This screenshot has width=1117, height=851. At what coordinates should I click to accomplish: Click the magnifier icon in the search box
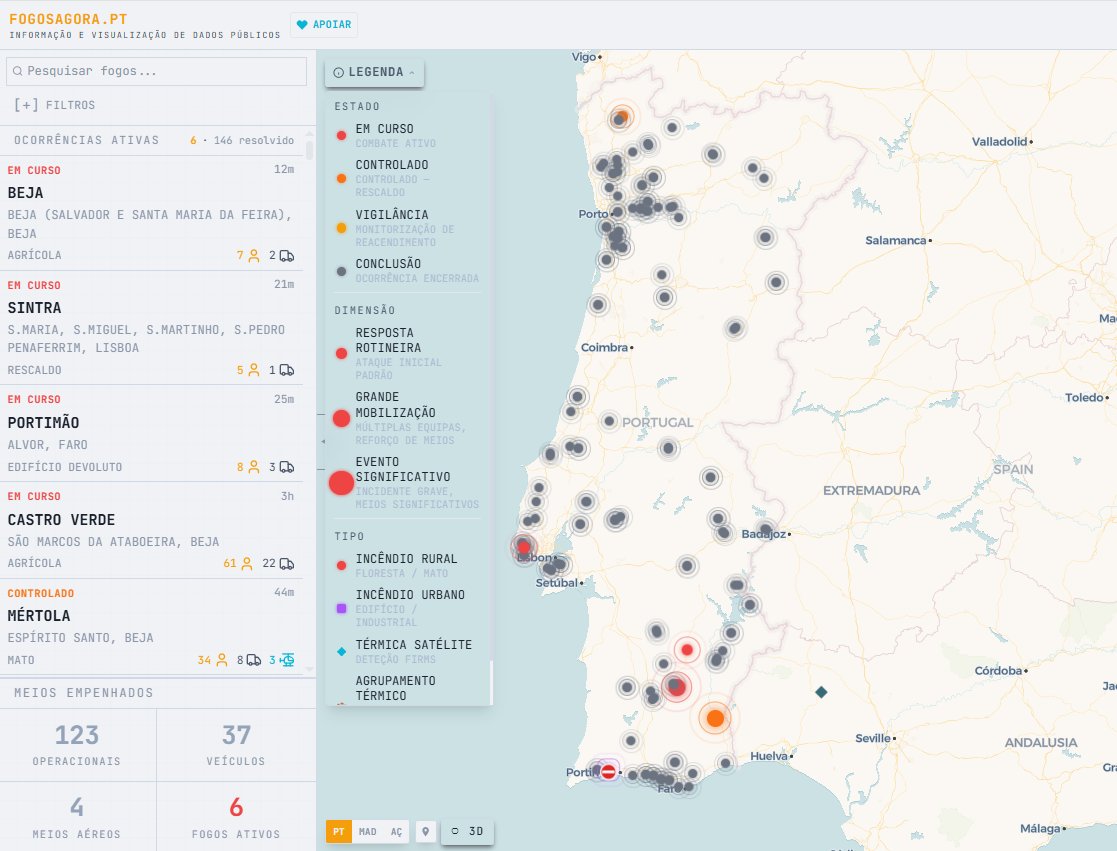pos(18,71)
